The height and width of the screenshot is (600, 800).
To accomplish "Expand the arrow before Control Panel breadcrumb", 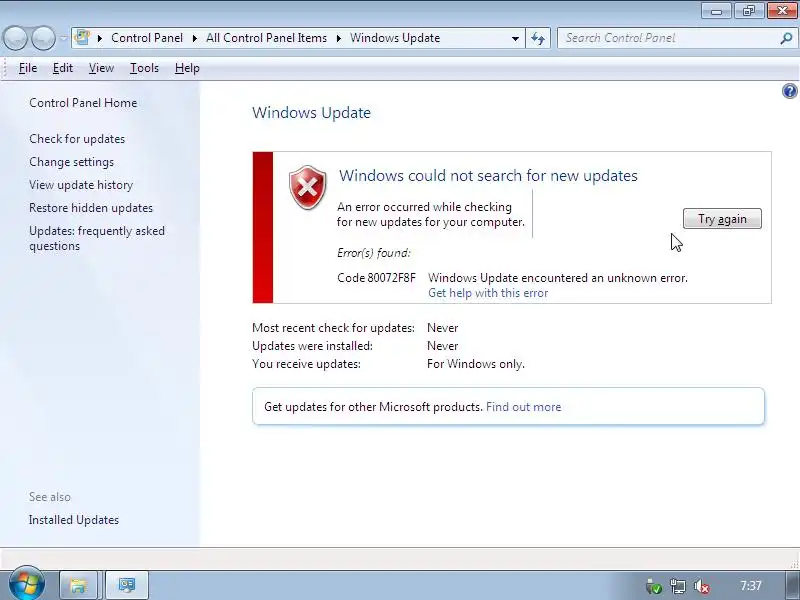I will tap(100, 38).
